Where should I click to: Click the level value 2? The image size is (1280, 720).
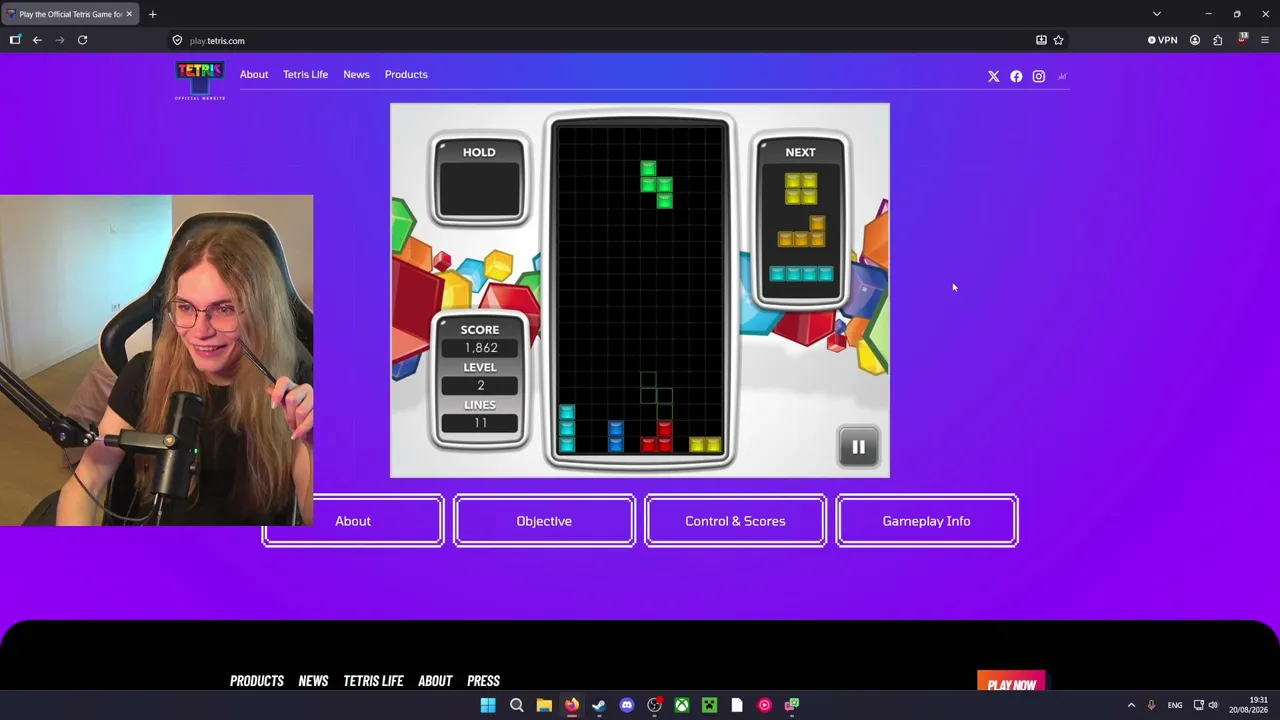pyautogui.click(x=480, y=386)
